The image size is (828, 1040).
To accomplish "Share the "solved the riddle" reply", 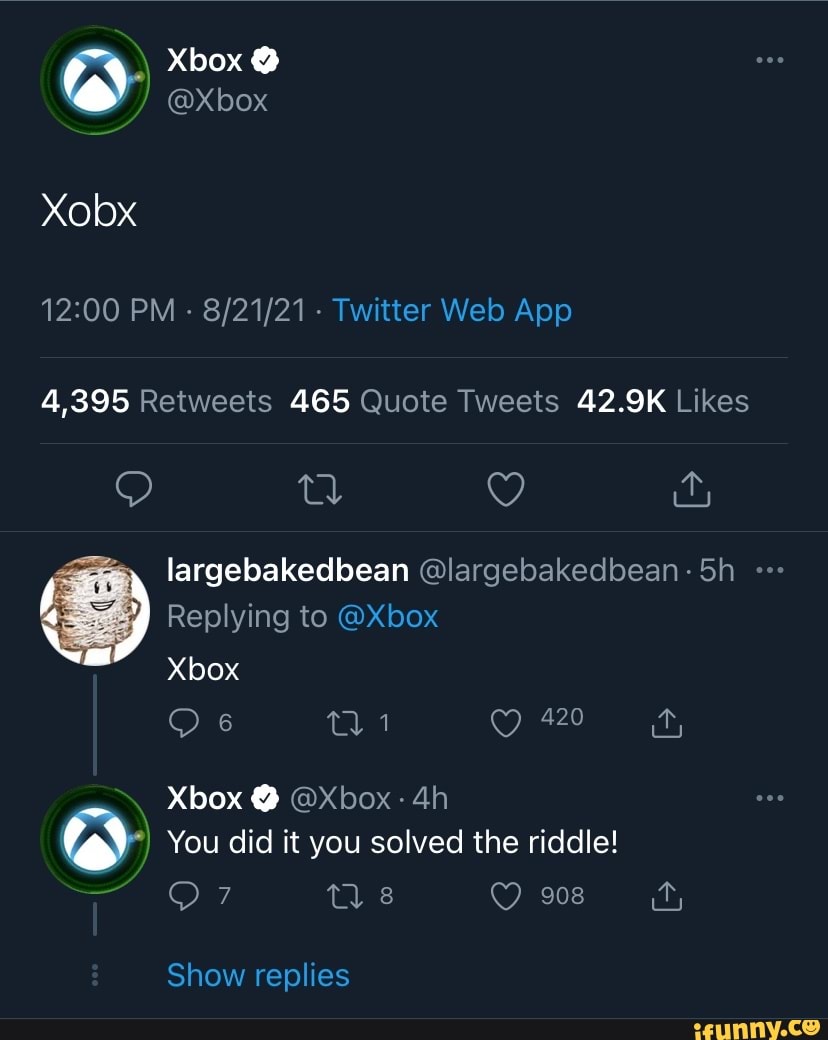I will (x=667, y=895).
